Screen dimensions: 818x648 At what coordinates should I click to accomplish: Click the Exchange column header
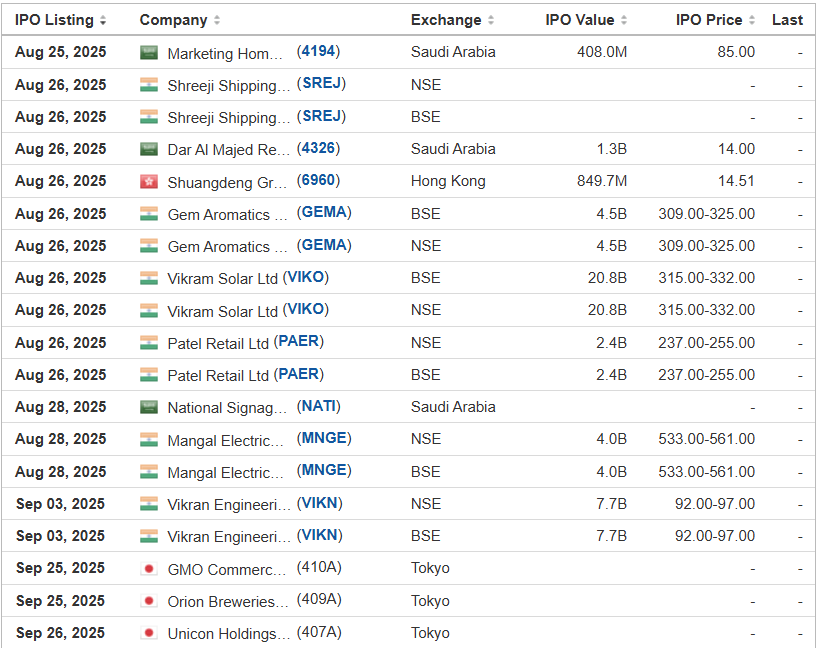pyautogui.click(x=446, y=20)
